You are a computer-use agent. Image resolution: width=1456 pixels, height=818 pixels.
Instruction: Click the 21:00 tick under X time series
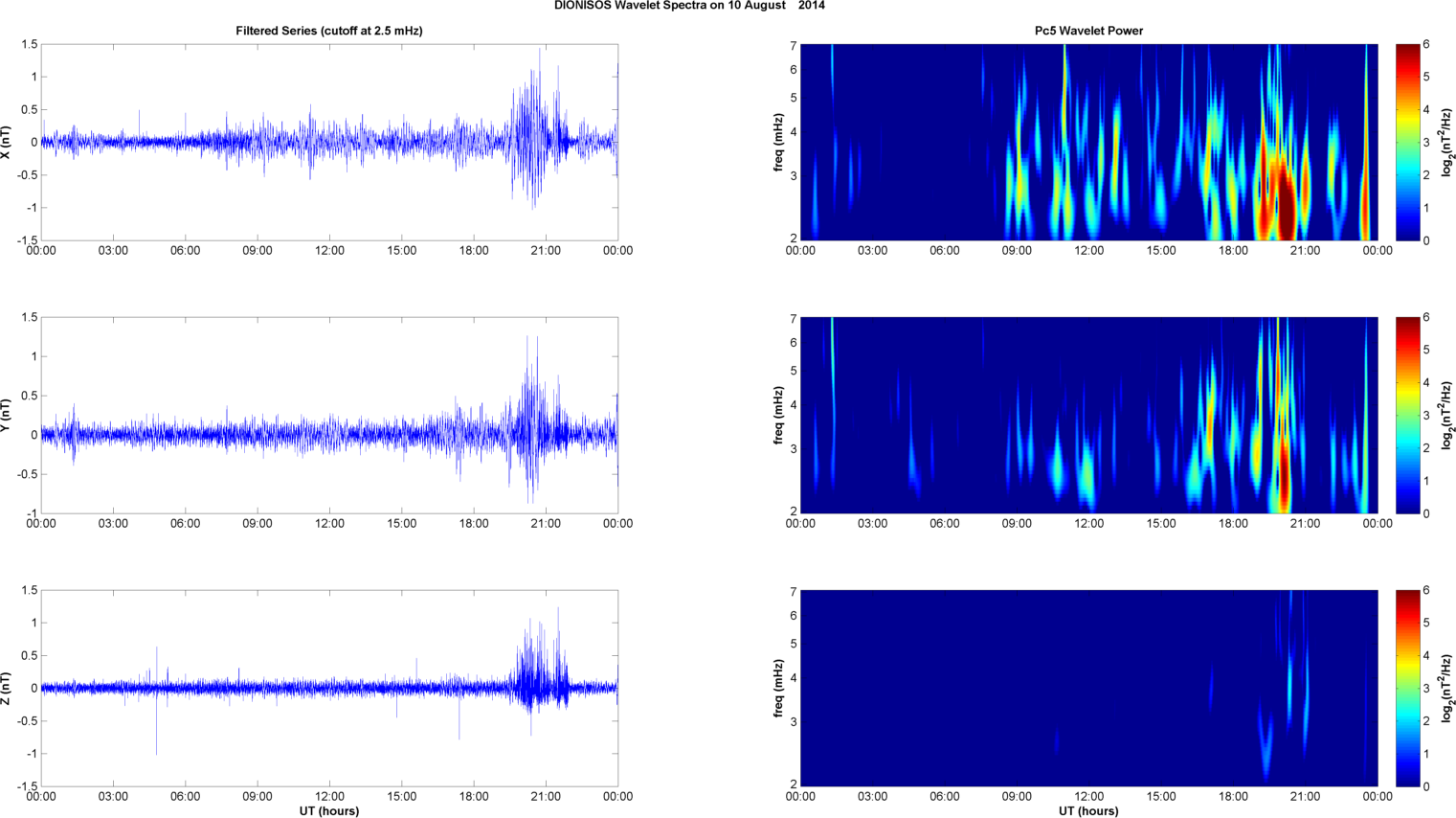tap(546, 251)
